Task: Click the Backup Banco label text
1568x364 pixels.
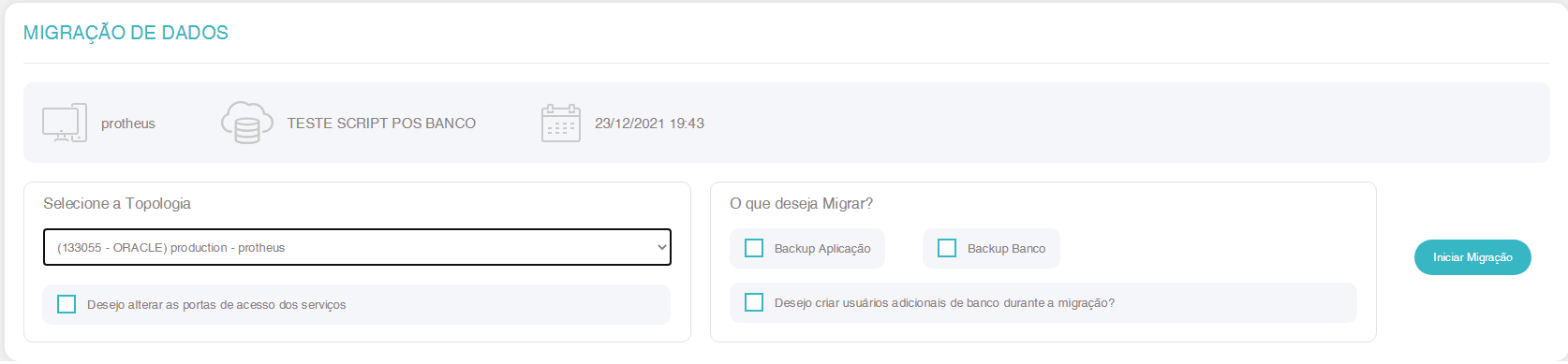Action: pyautogui.click(x=1006, y=249)
